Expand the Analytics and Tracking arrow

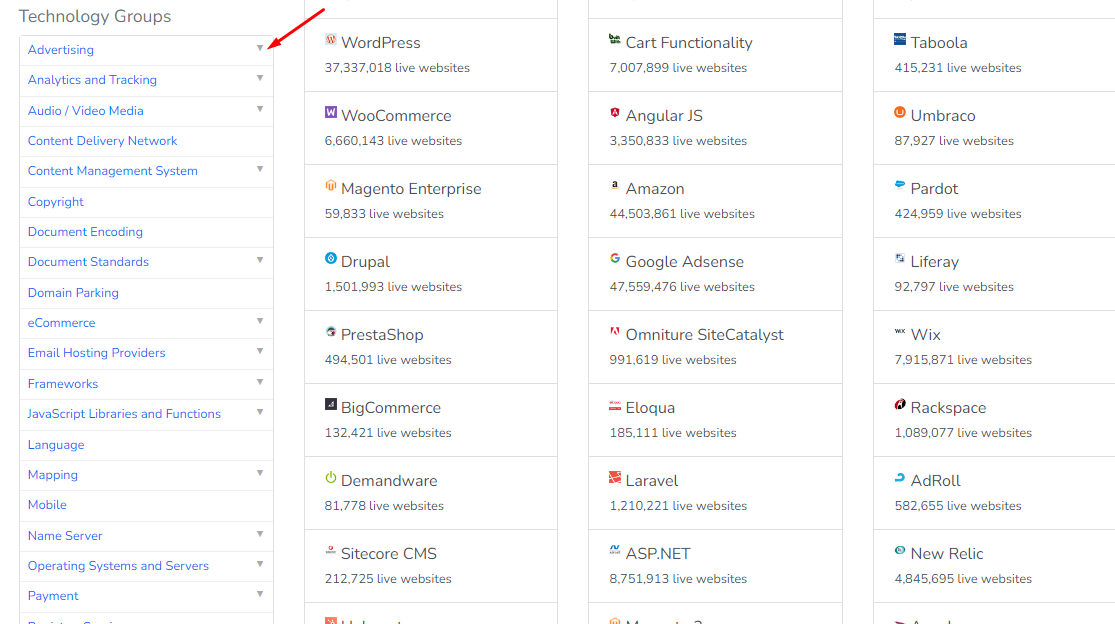click(x=260, y=78)
